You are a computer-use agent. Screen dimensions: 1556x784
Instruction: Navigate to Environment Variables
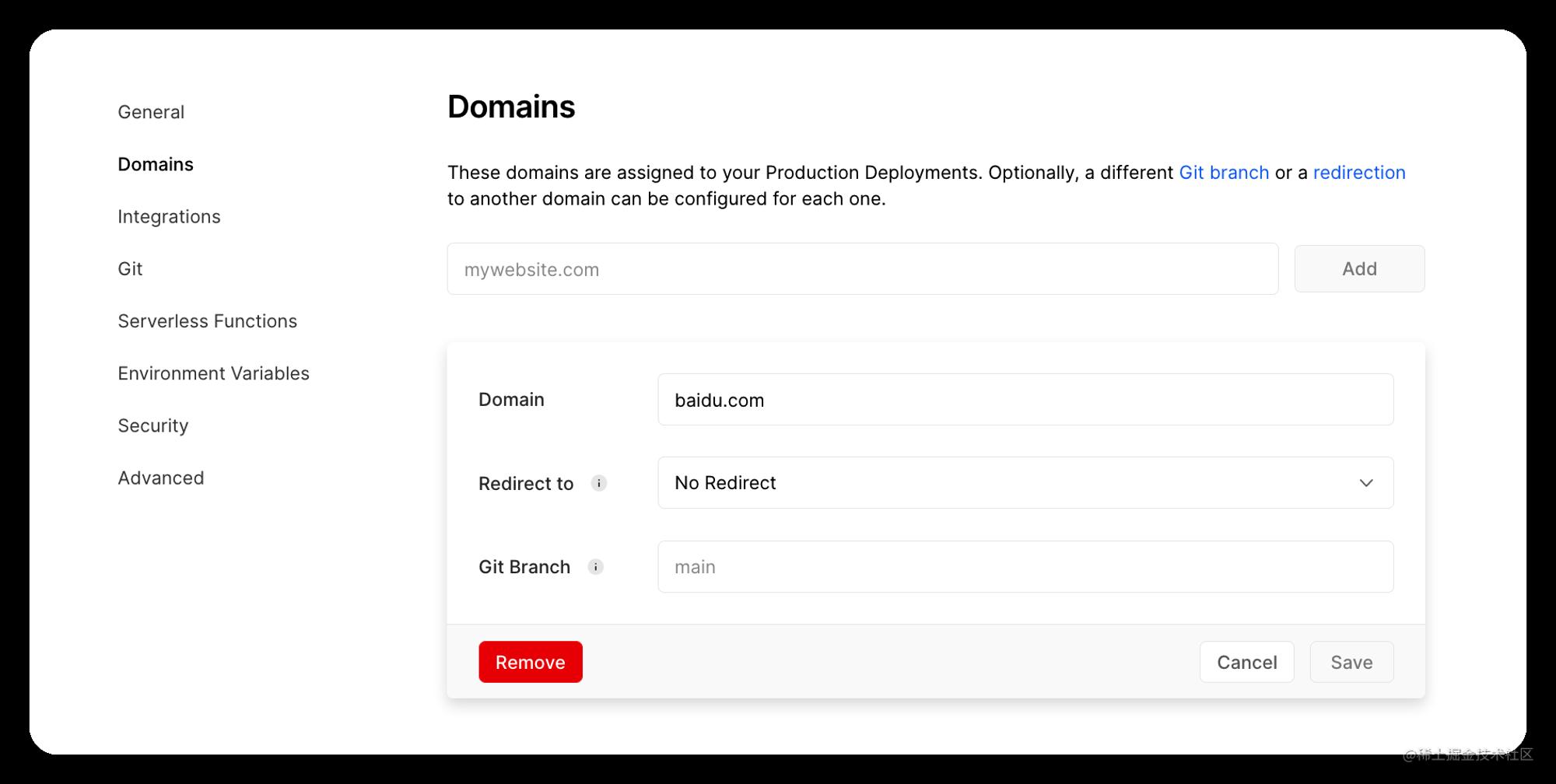click(213, 373)
